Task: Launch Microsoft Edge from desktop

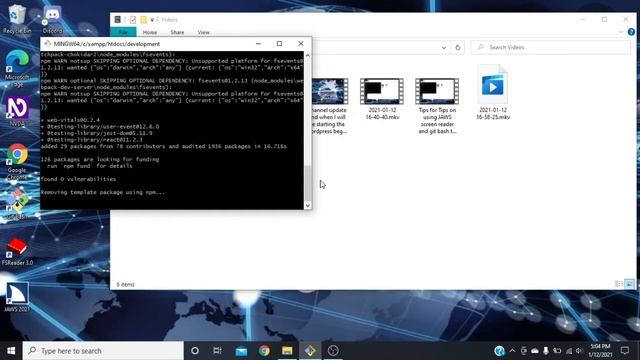Action: point(17,68)
